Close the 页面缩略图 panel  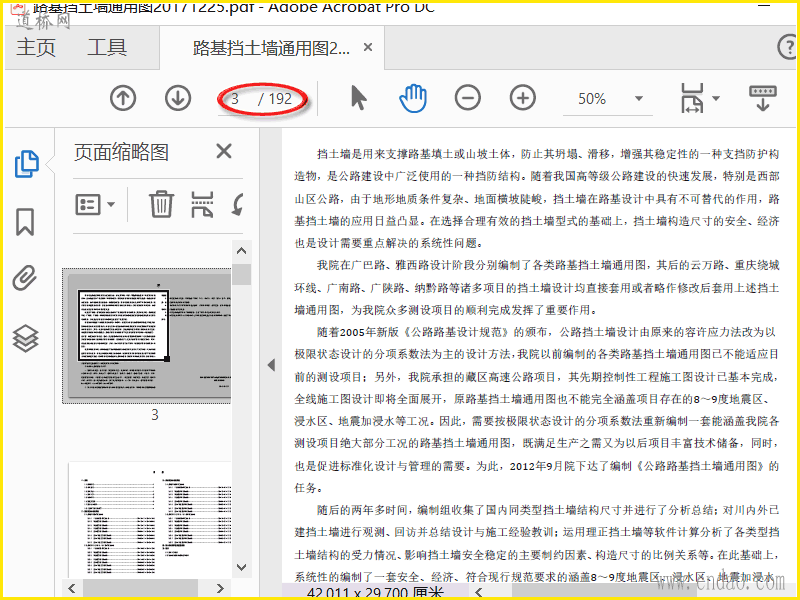pyautogui.click(x=224, y=152)
